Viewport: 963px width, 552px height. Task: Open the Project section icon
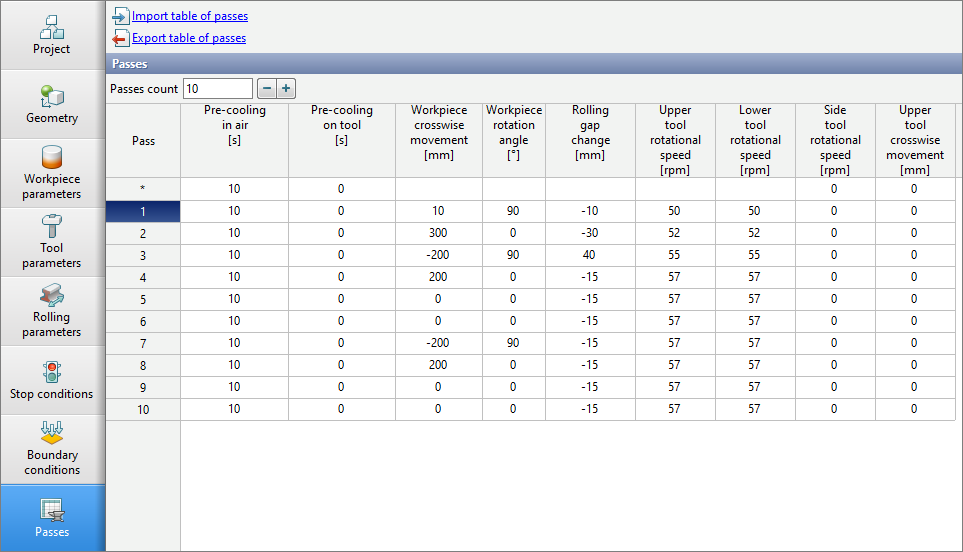coord(52,26)
